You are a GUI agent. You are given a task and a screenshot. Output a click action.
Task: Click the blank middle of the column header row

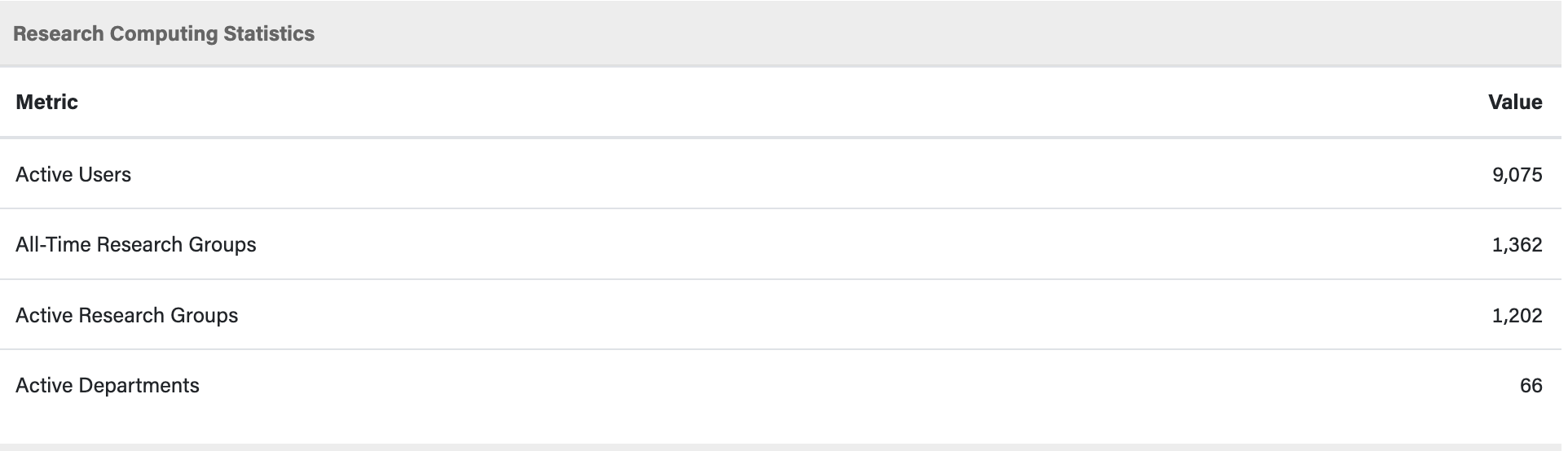coord(782,102)
